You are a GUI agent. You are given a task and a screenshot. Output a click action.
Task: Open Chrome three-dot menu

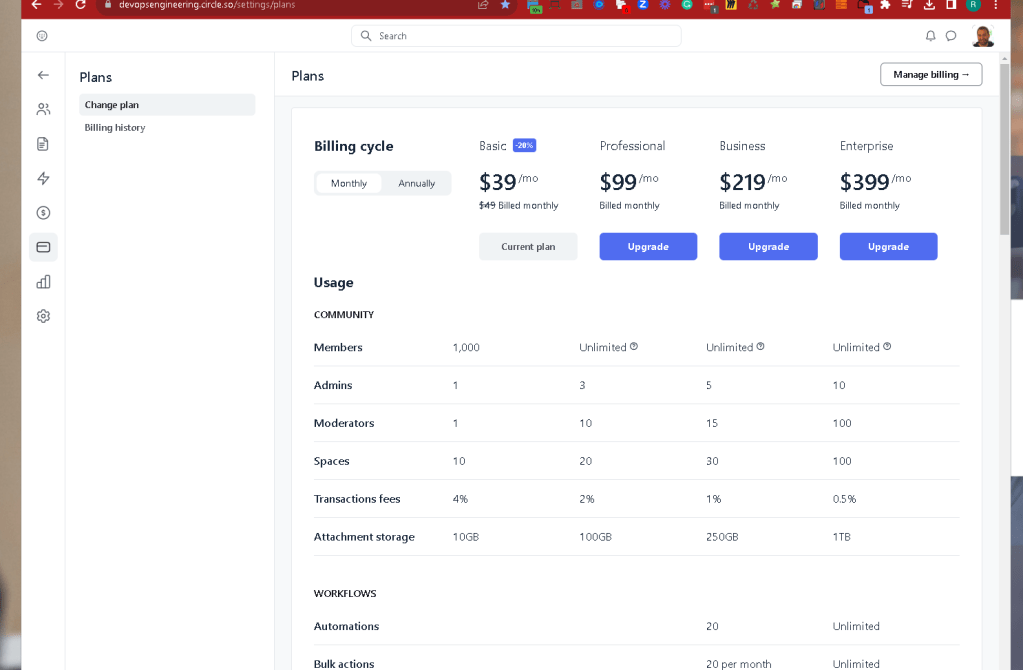[x=996, y=5]
